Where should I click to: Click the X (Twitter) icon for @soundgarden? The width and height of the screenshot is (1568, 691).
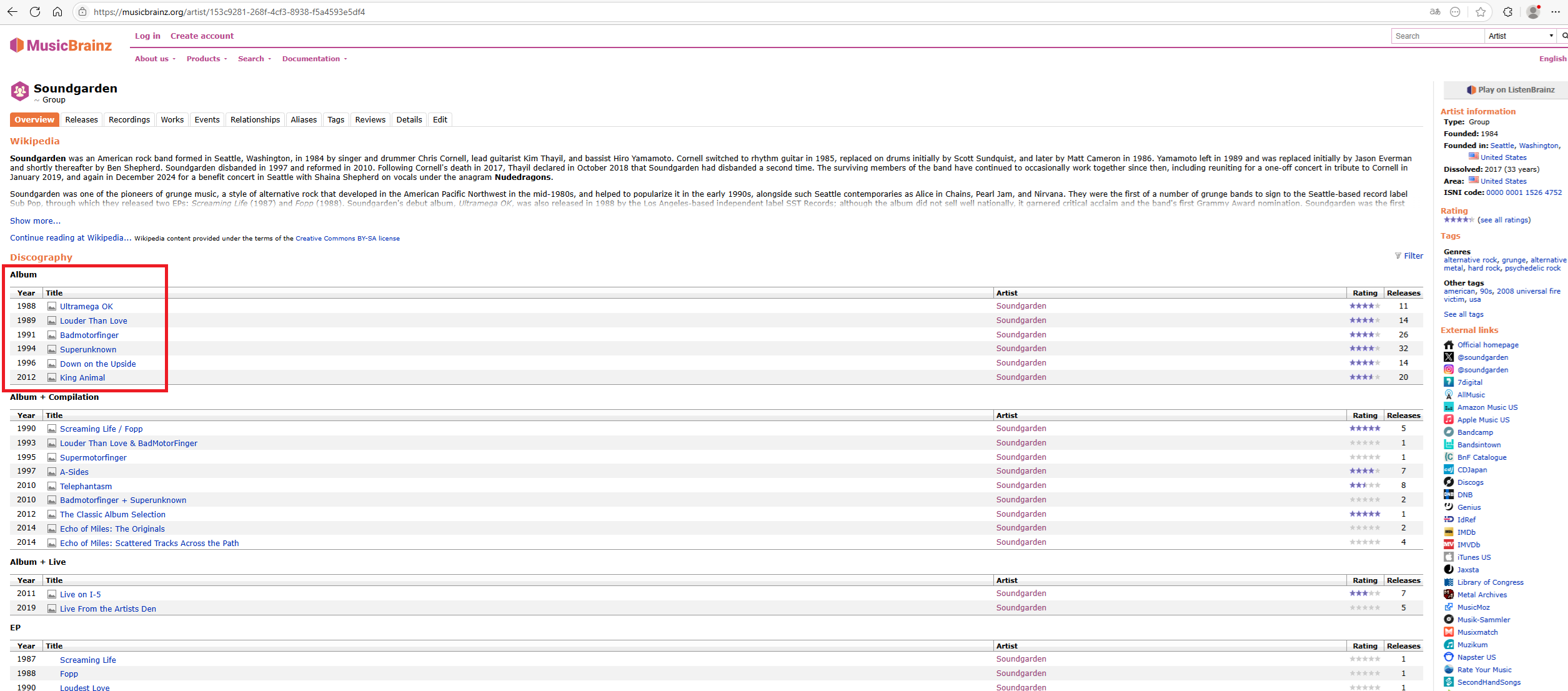(x=1449, y=357)
